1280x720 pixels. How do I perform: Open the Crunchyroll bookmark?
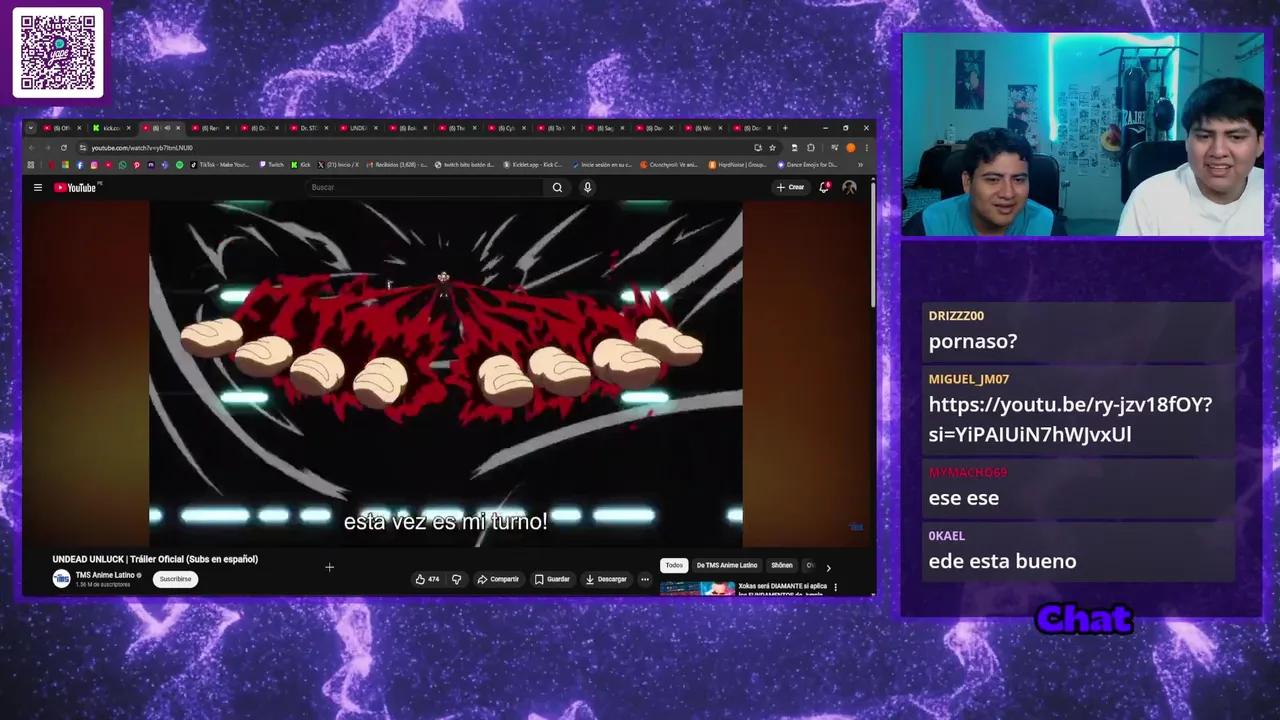[669, 165]
